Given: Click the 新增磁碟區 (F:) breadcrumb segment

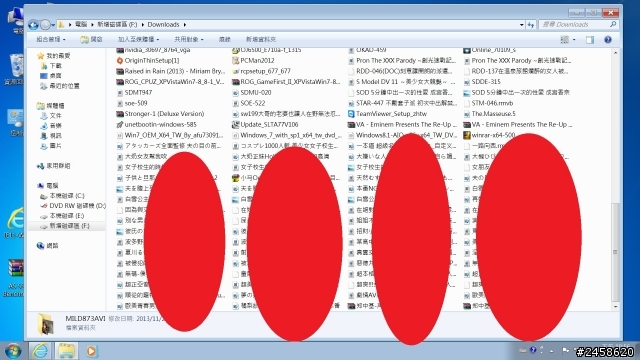Looking at the screenshot, I should click(x=117, y=24).
